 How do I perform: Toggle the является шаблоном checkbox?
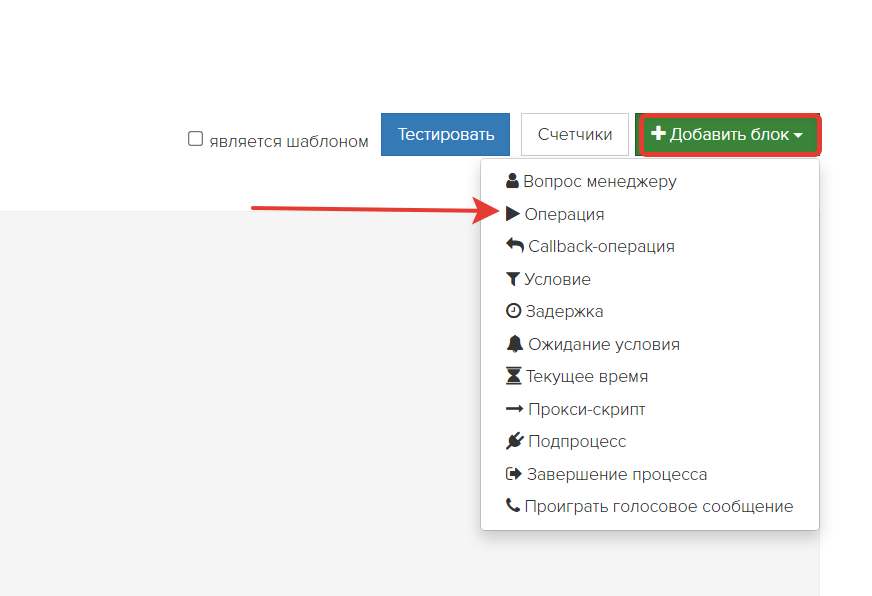195,138
